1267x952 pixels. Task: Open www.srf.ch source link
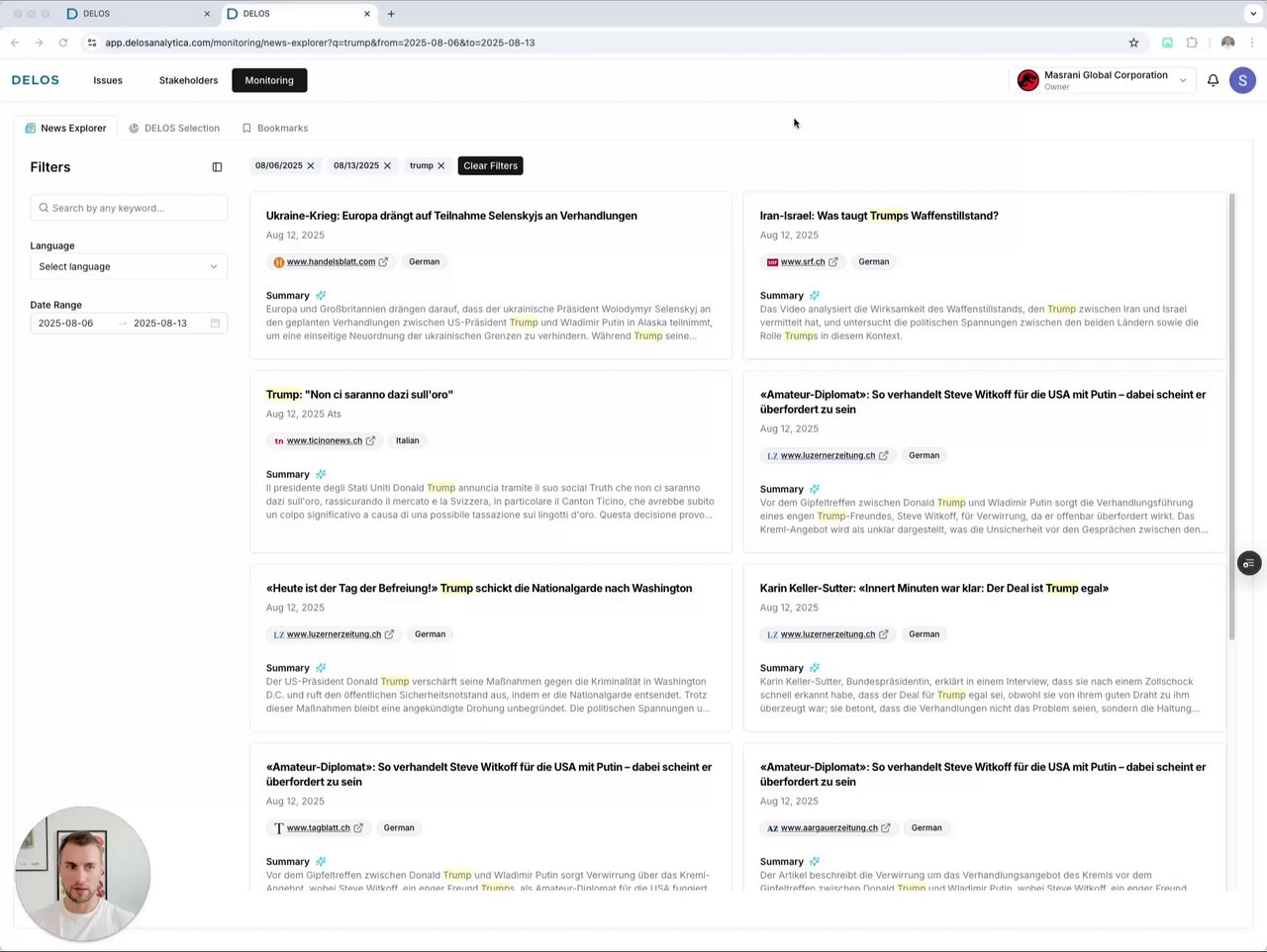point(803,262)
